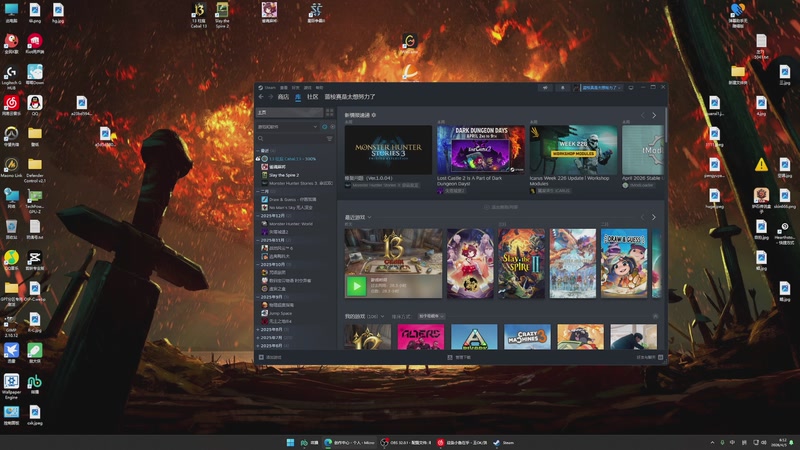Open the Help menu in Steam

[x=319, y=87]
